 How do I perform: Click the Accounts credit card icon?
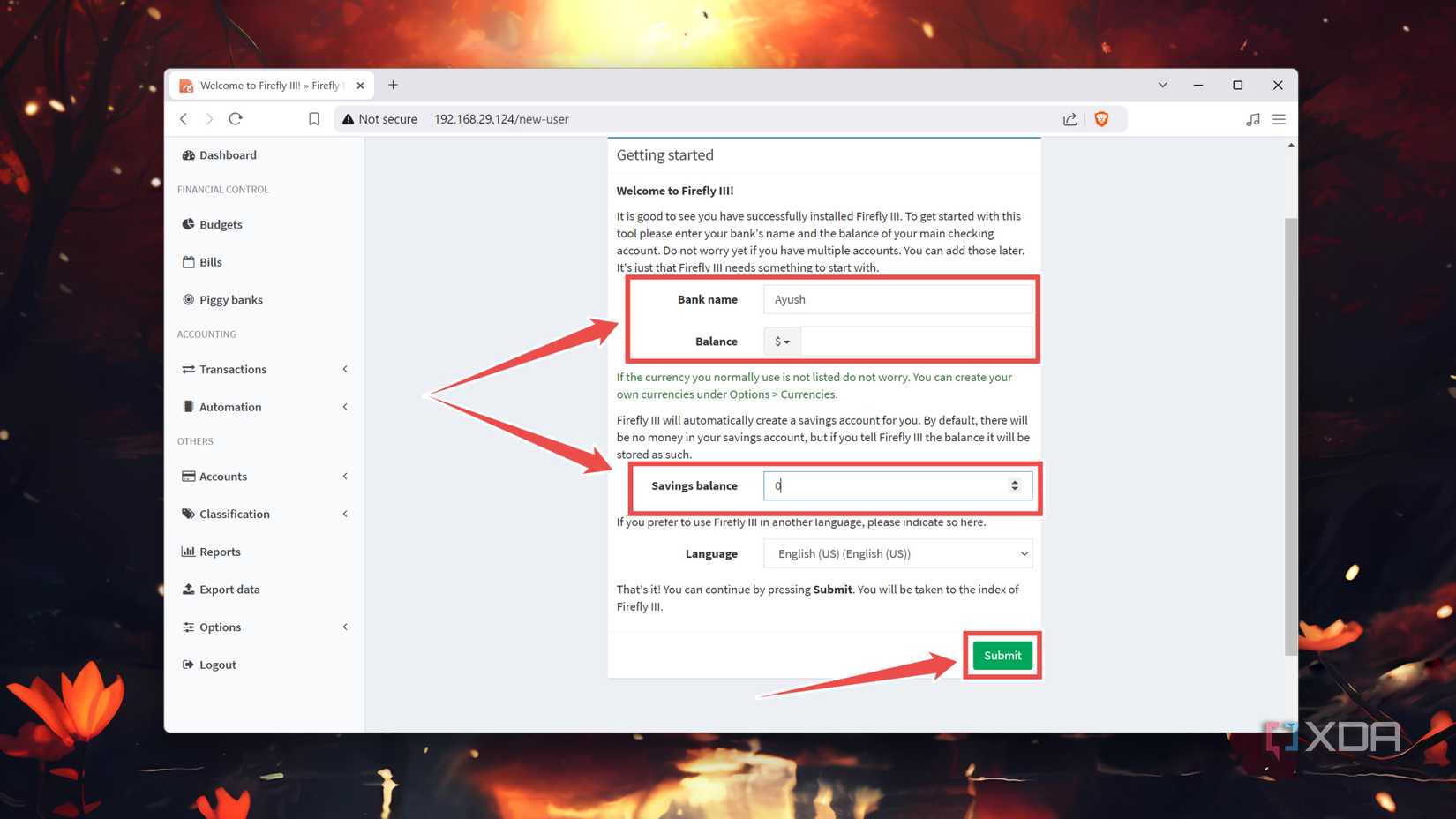[x=188, y=476]
